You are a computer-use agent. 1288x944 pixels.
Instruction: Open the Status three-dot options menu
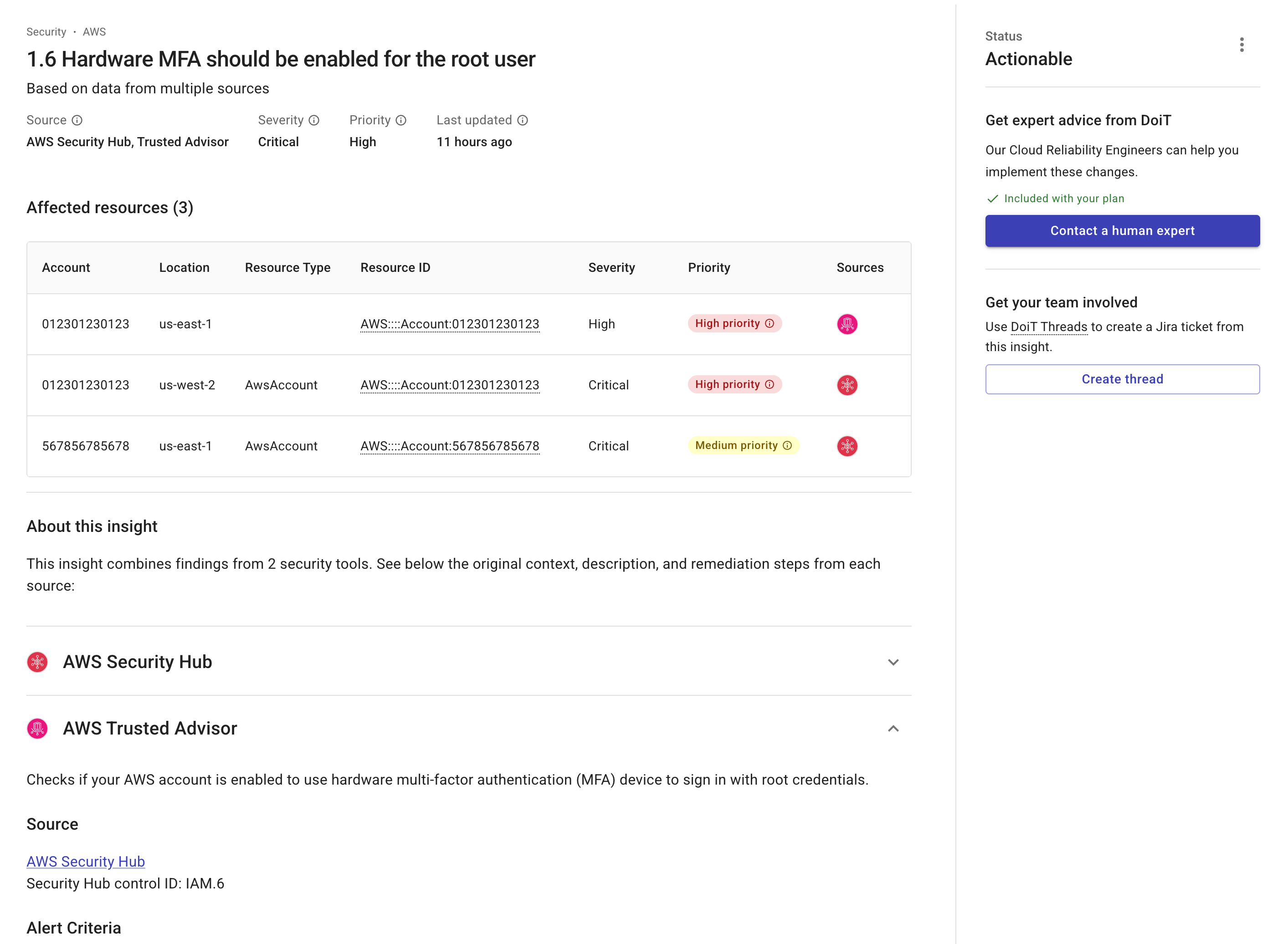pyautogui.click(x=1241, y=45)
